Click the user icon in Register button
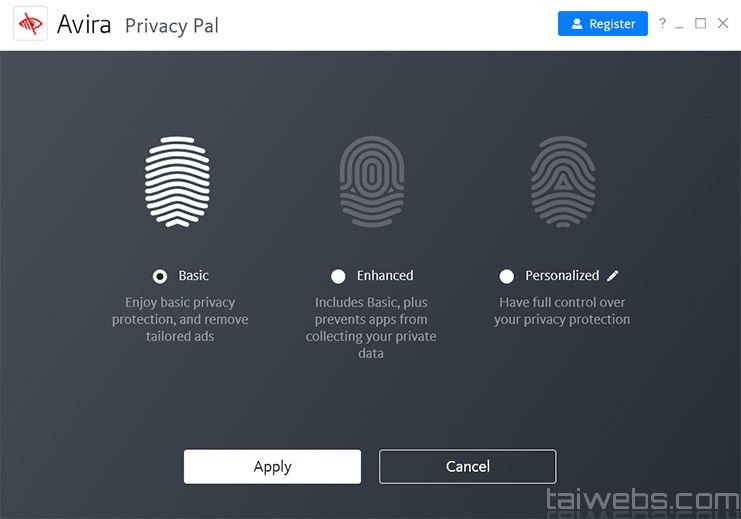This screenshot has height=519, width=741. (577, 24)
